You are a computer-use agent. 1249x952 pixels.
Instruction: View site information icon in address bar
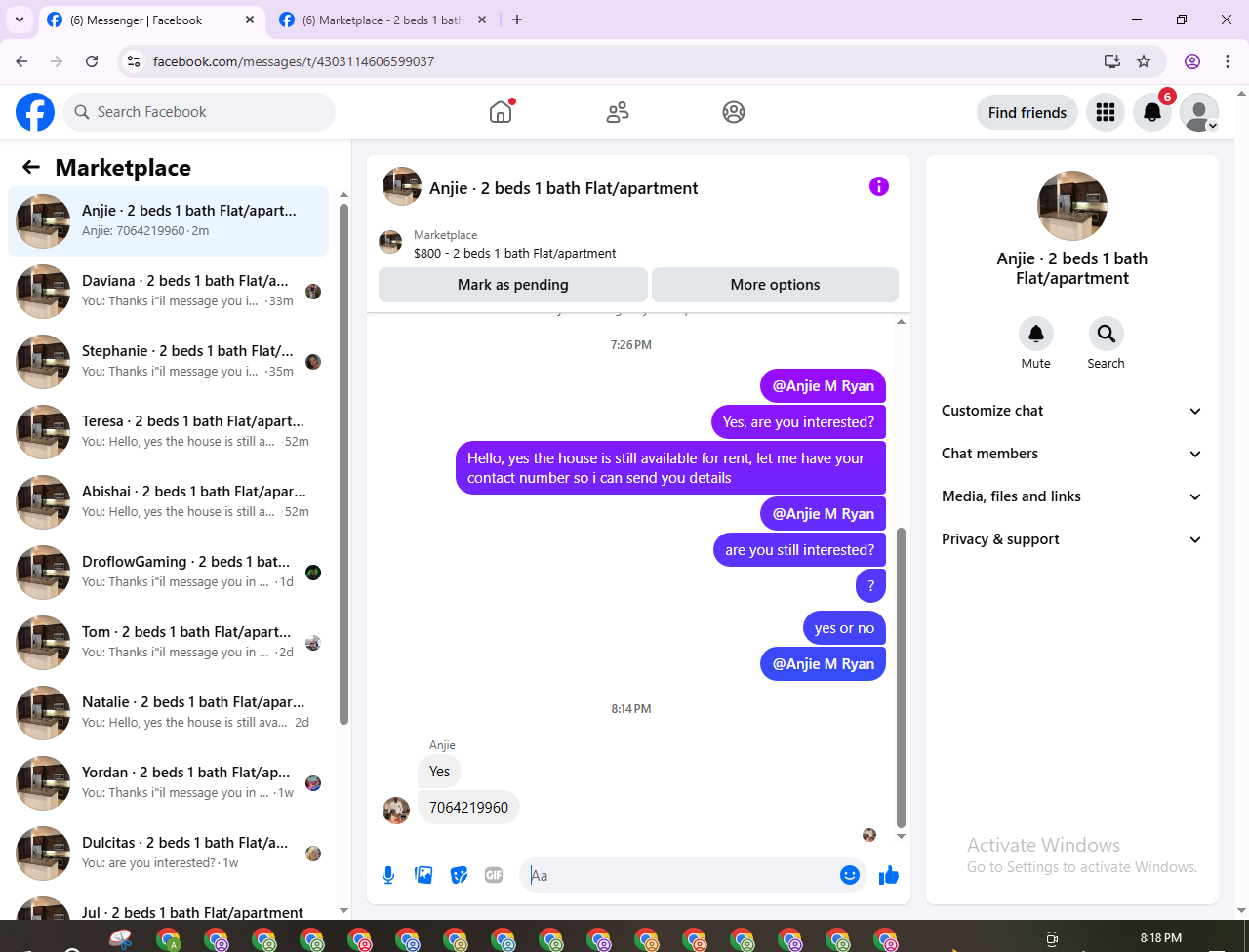[x=135, y=61]
